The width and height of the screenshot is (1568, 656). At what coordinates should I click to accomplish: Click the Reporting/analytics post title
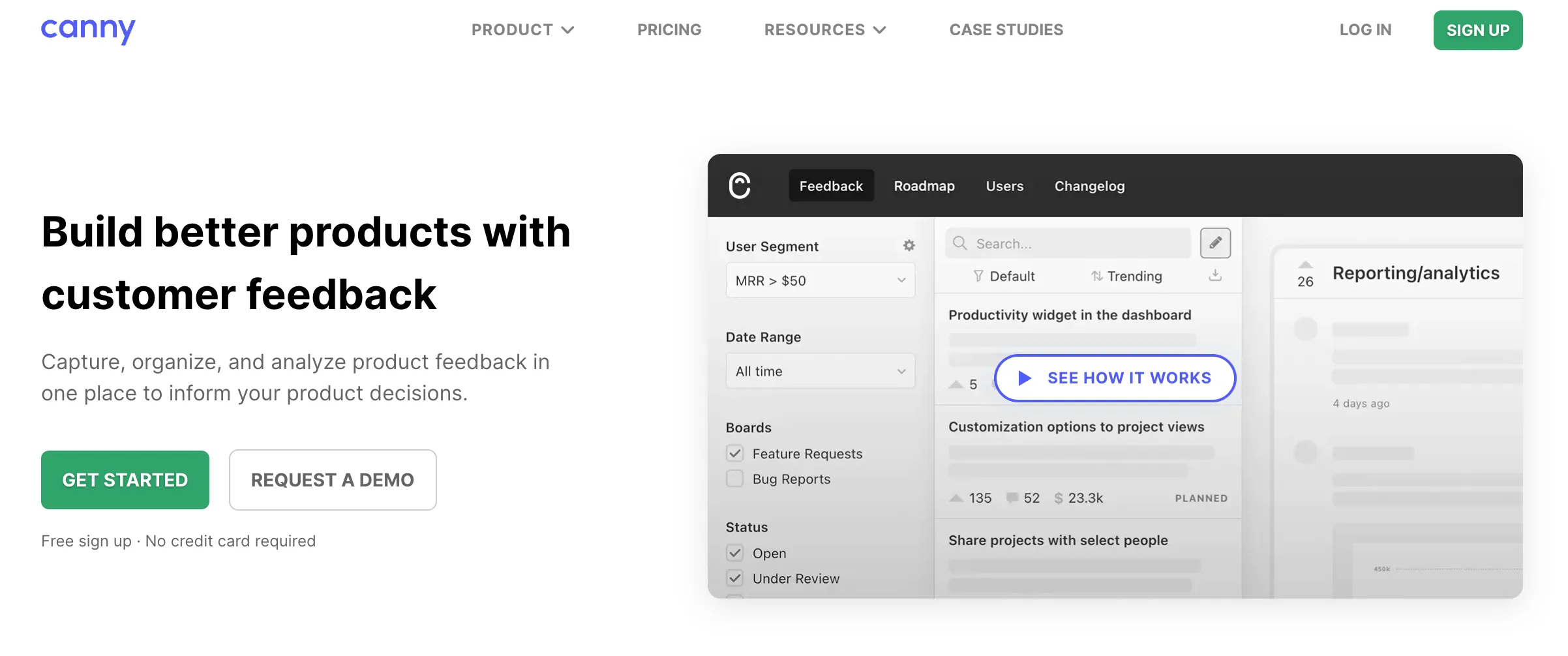click(x=1416, y=273)
